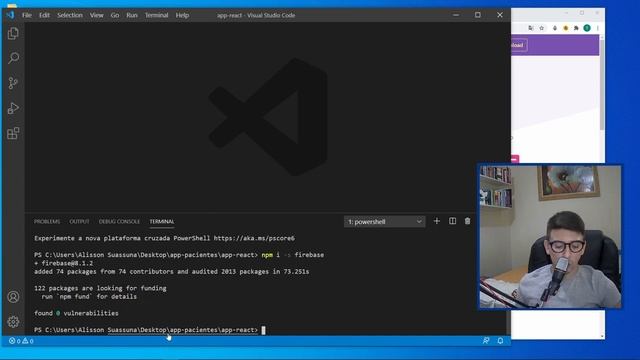Click the 'run `npm fund` for details' line
Screen dimensions: 640x360
[89, 297]
